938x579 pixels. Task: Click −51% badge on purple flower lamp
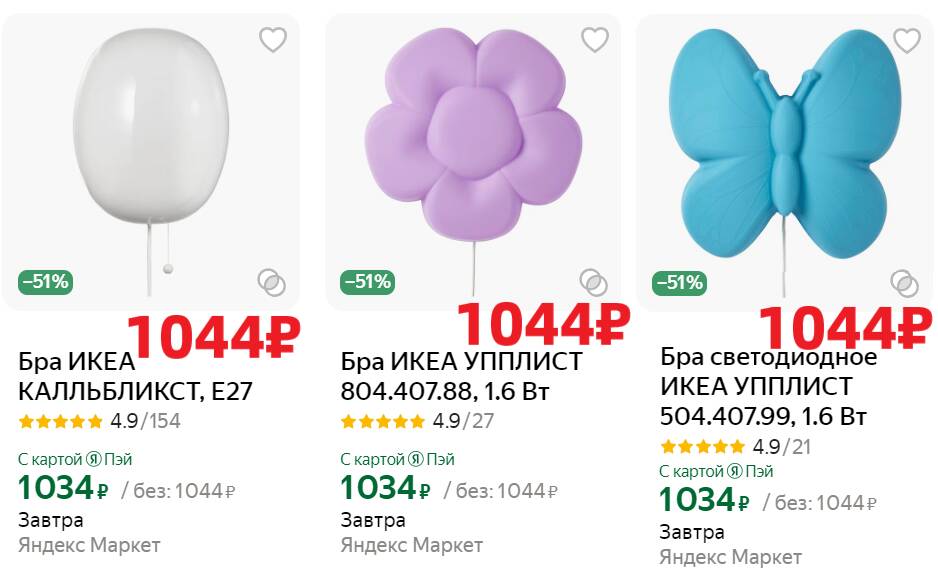(x=368, y=282)
